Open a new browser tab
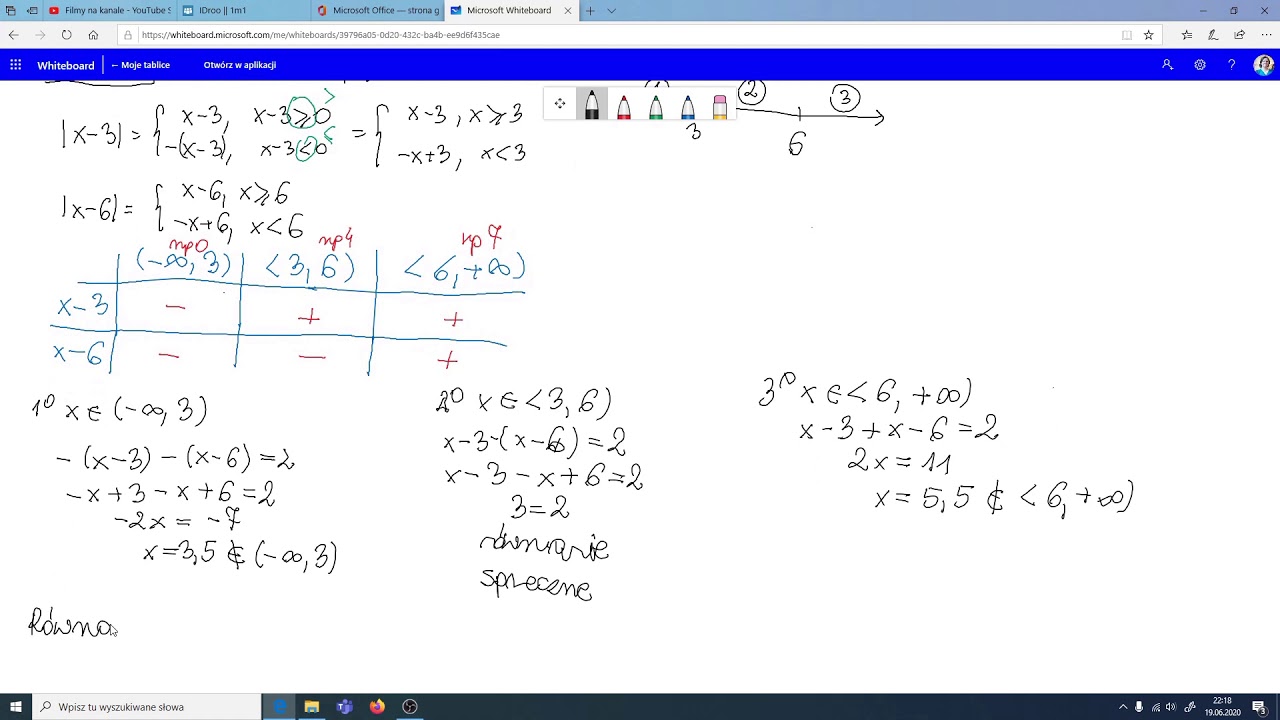The image size is (1280, 720). tap(590, 10)
